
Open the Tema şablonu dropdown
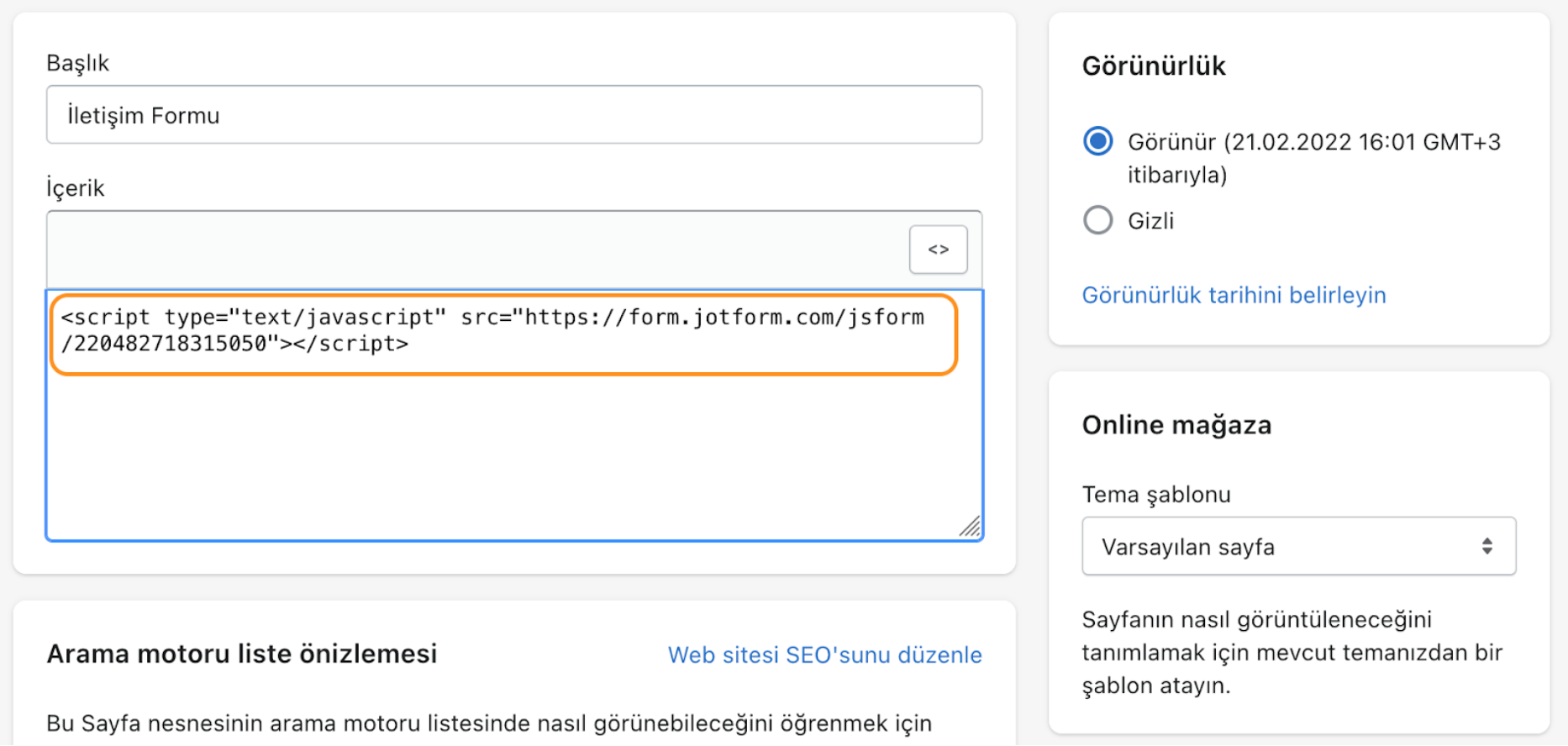(x=1298, y=547)
